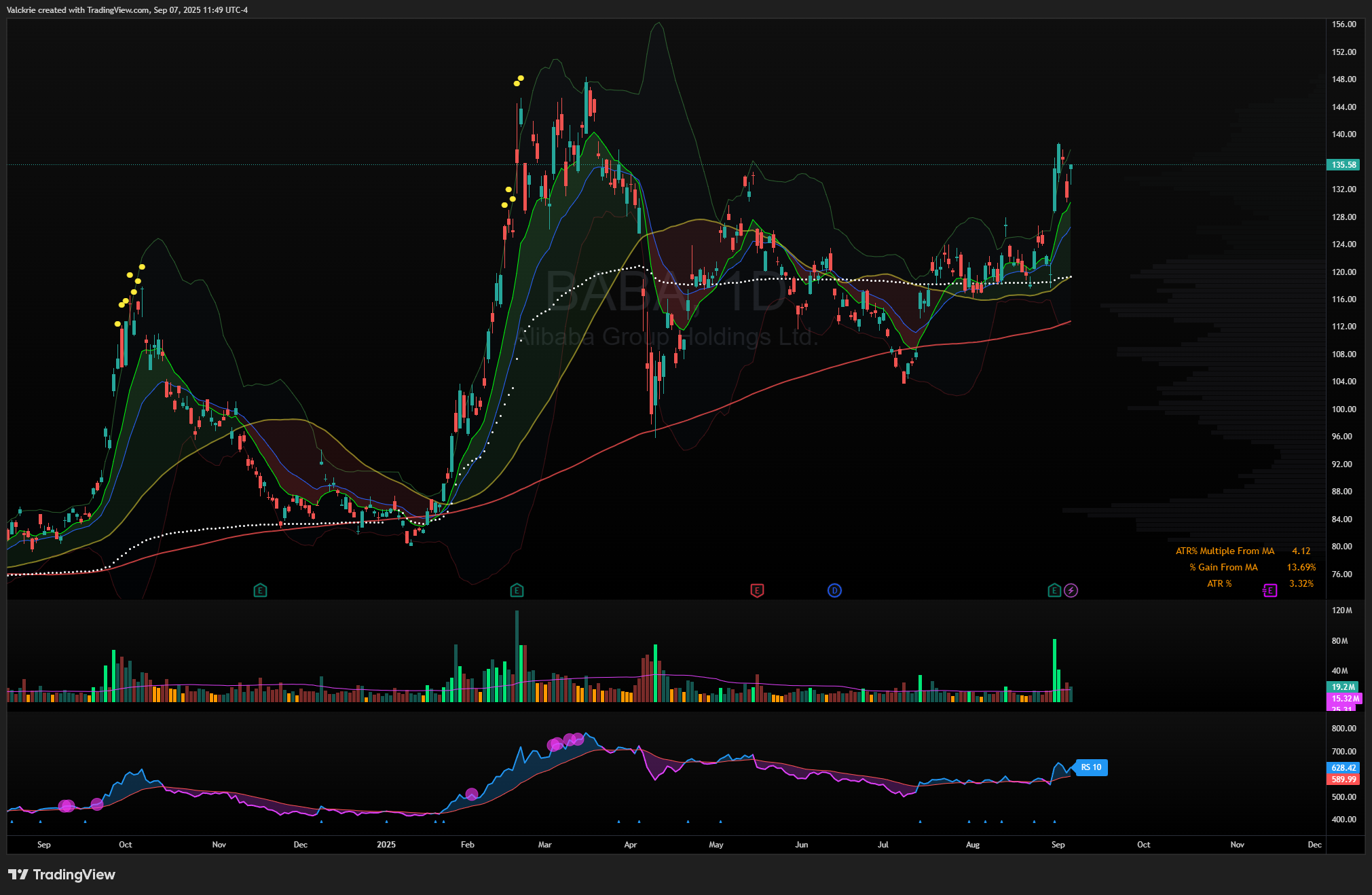This screenshot has width=1372, height=895.
Task: Click the ATR% Multiple From MA text
Action: coord(1225,551)
